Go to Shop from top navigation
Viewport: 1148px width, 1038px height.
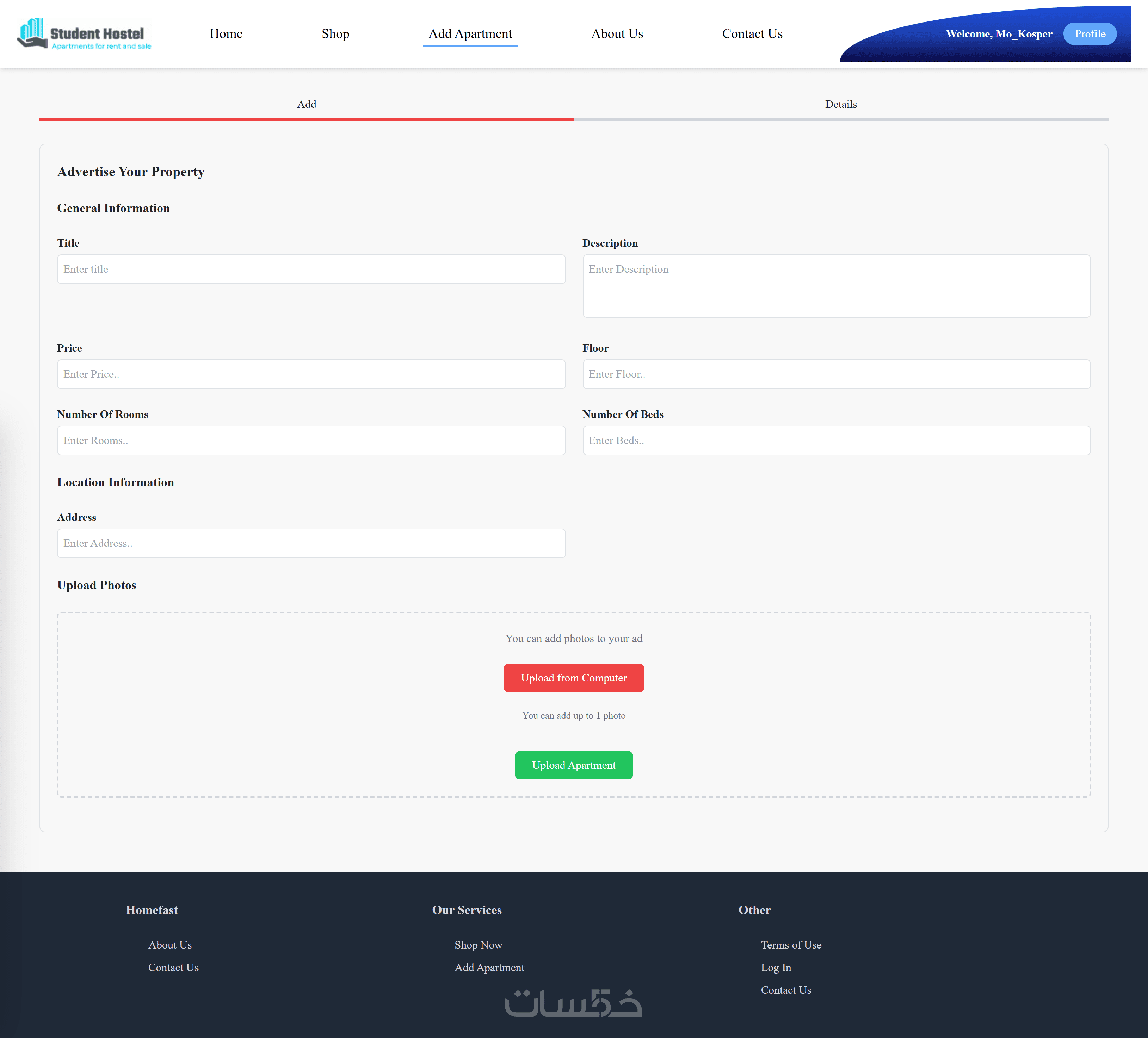pyautogui.click(x=335, y=34)
